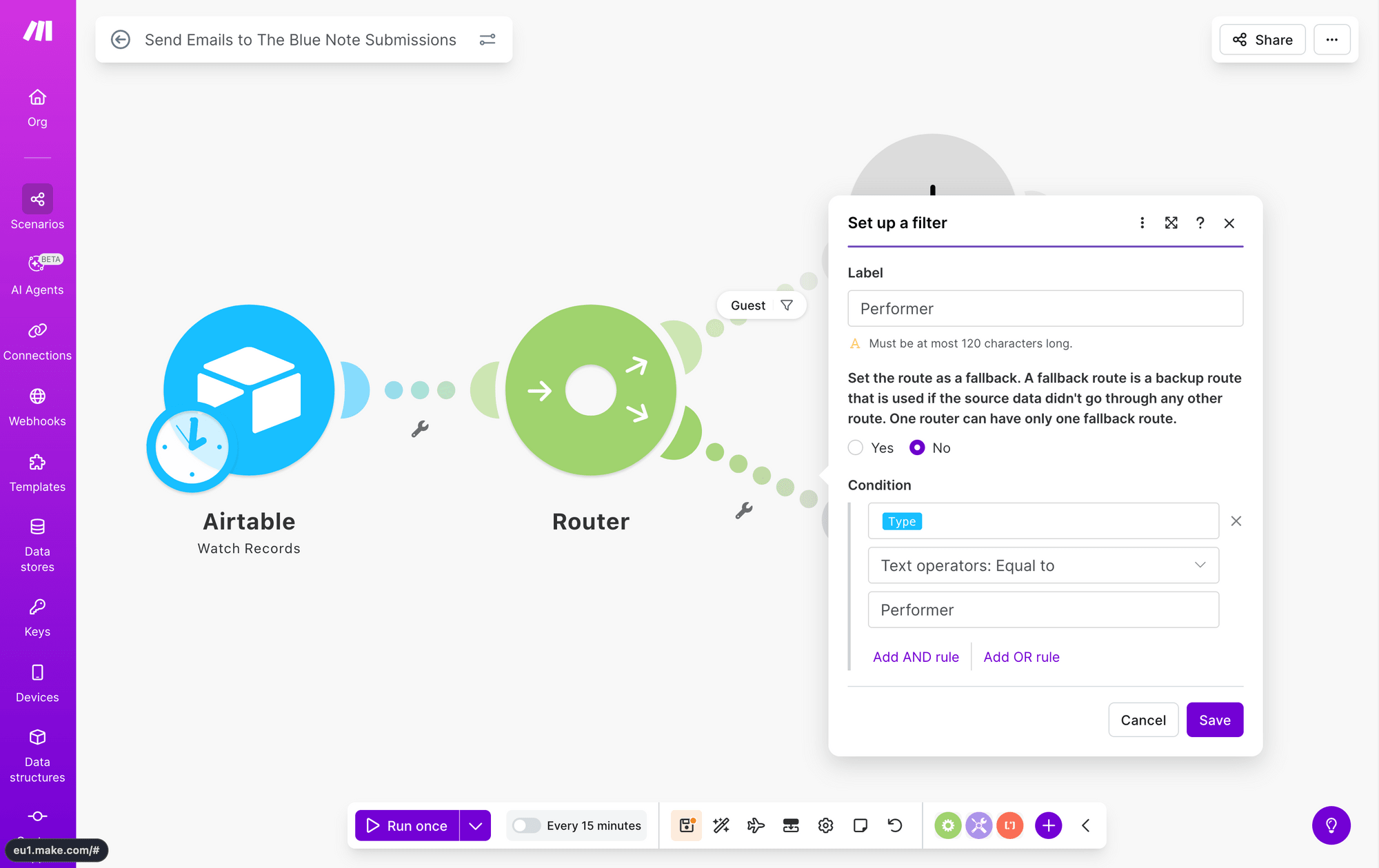Click the Label input field containing Performer
The height and width of the screenshot is (868, 1379).
tap(1045, 308)
